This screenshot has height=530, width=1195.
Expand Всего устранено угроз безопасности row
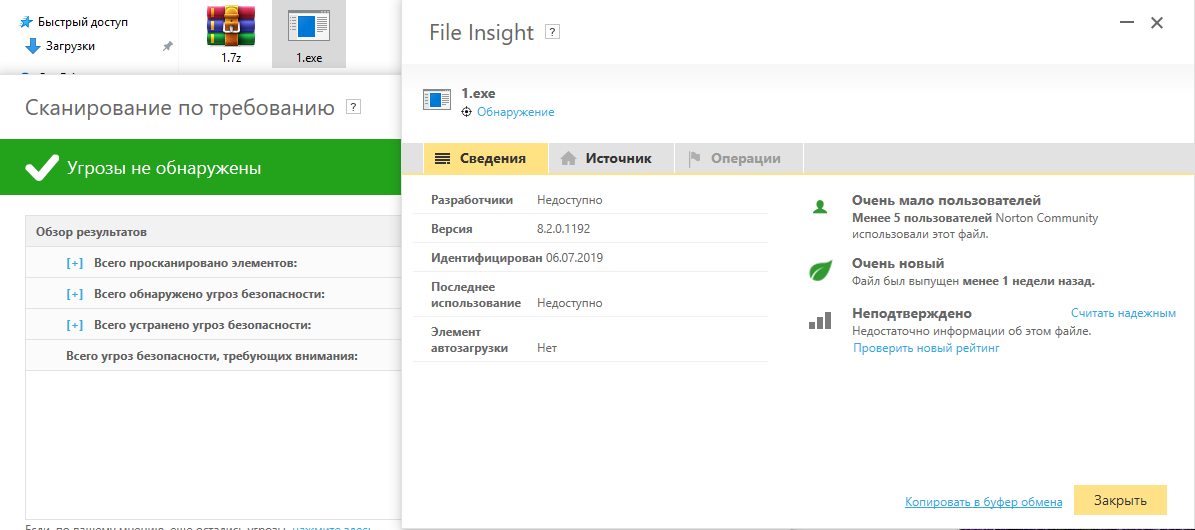pos(75,326)
